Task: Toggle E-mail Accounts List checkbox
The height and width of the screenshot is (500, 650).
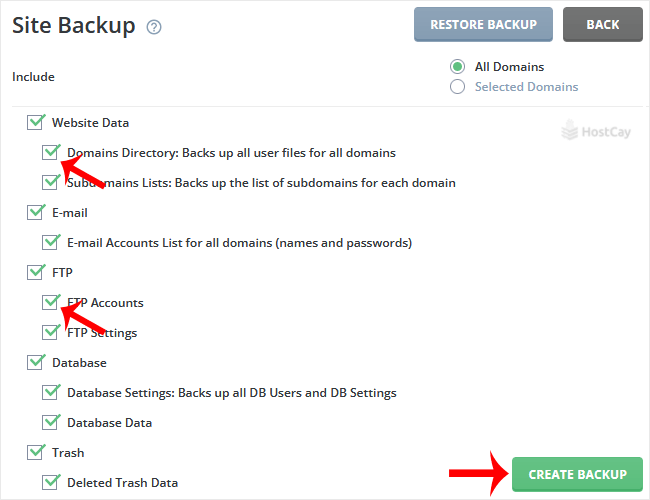Action: coord(50,242)
